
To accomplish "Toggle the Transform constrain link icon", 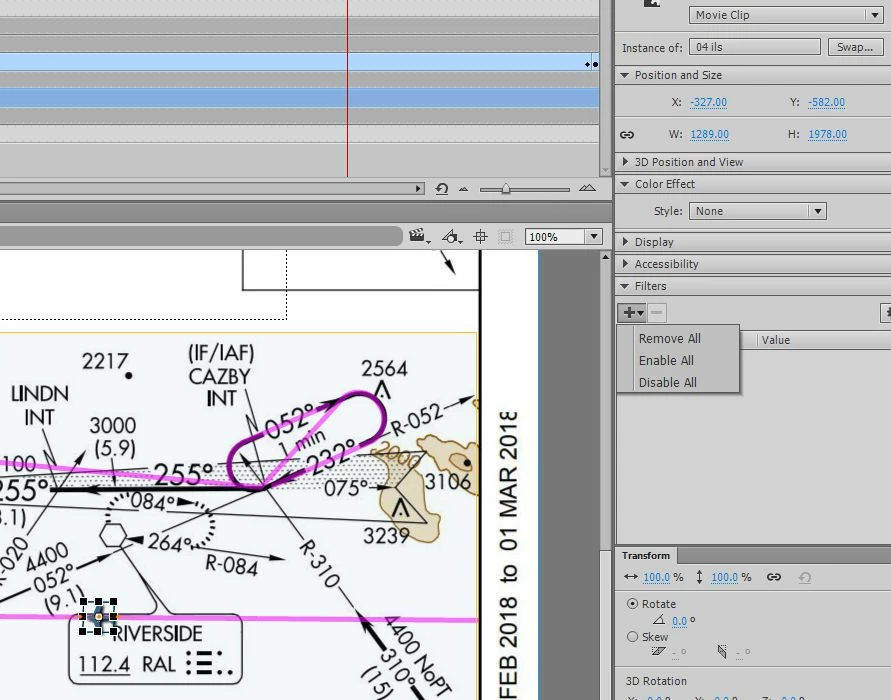I will point(773,577).
